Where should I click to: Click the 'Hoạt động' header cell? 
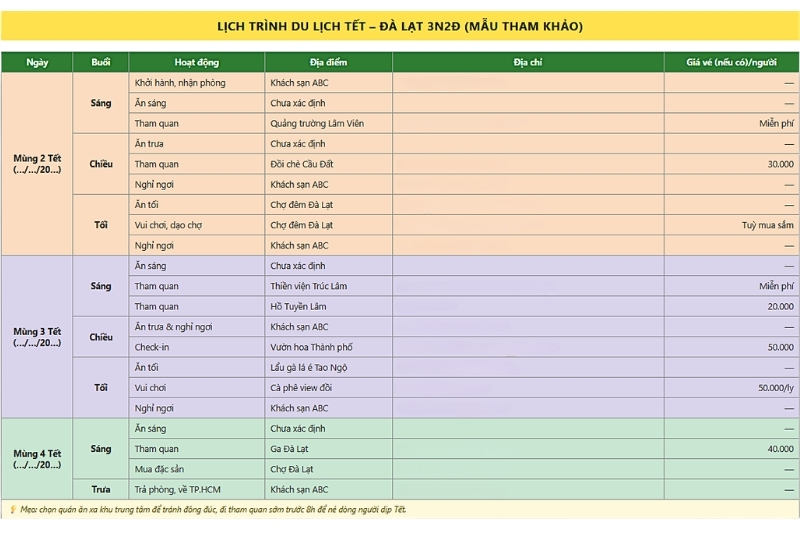coord(196,62)
